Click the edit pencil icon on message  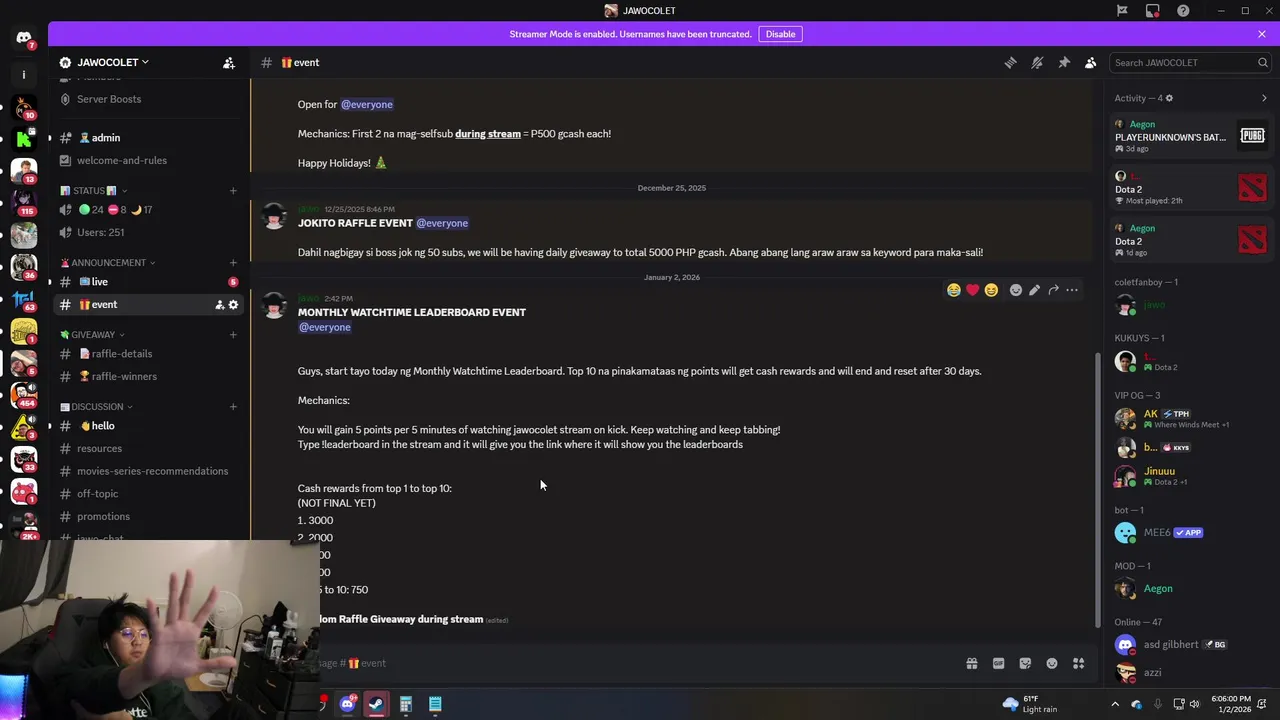1034,290
